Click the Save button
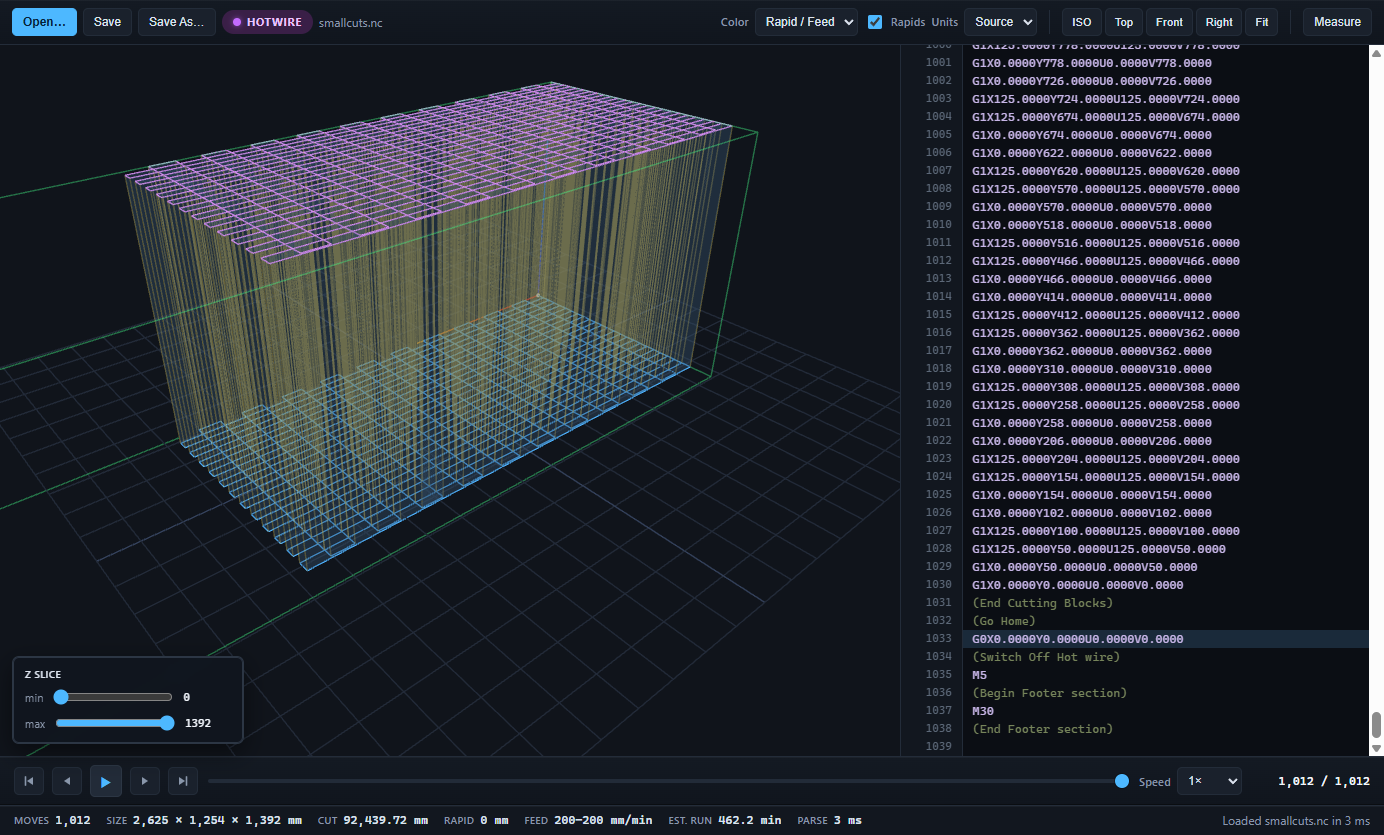Image resolution: width=1384 pixels, height=835 pixels. 107,22
